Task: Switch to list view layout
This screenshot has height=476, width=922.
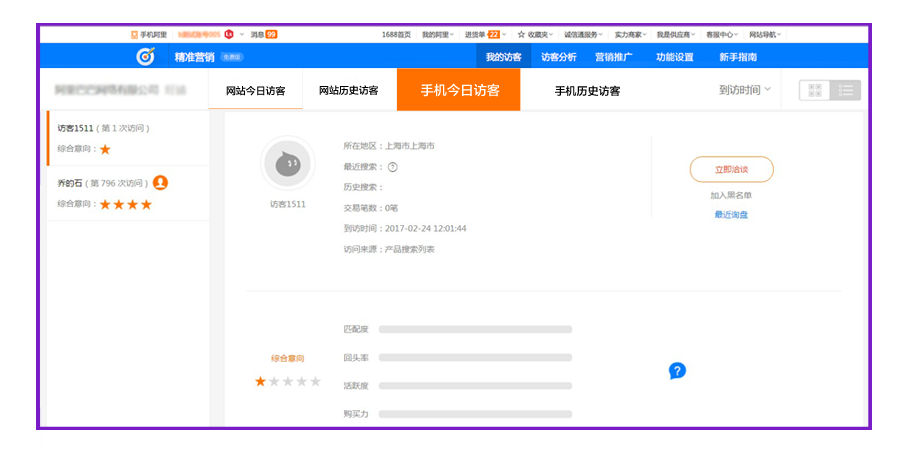Action: [x=846, y=90]
